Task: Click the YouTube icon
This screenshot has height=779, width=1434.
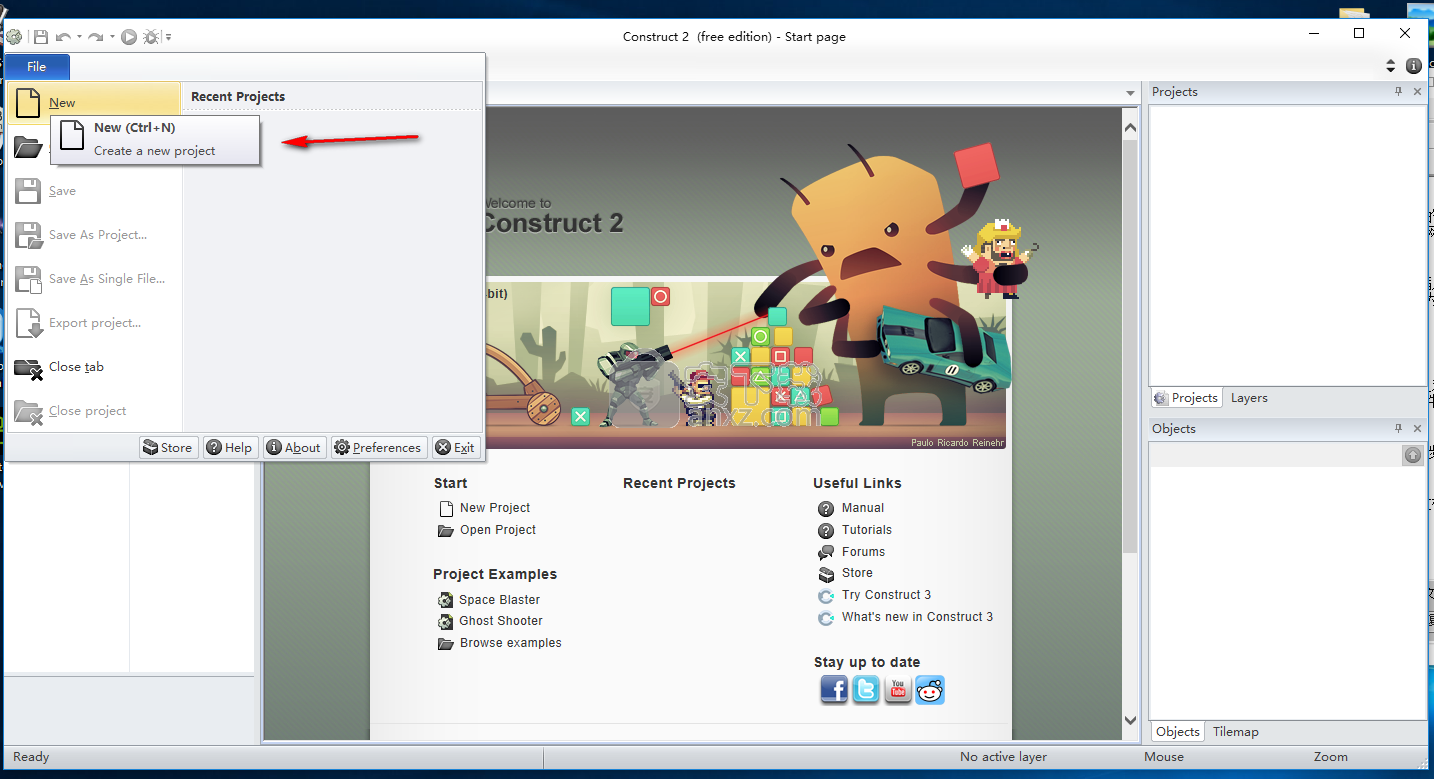Action: (898, 690)
